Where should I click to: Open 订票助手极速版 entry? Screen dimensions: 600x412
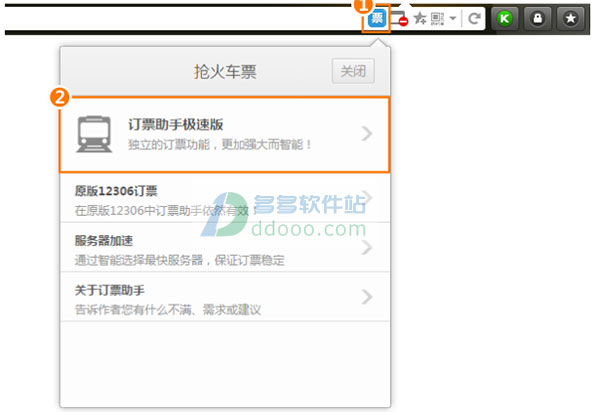[x=225, y=134]
